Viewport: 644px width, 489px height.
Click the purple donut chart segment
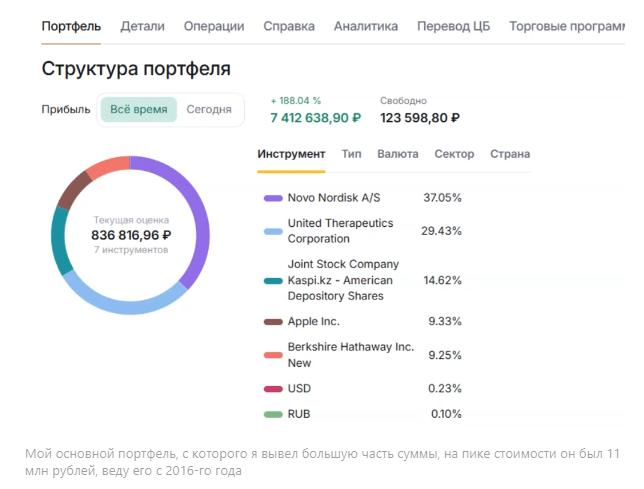pyautogui.click(x=199, y=214)
